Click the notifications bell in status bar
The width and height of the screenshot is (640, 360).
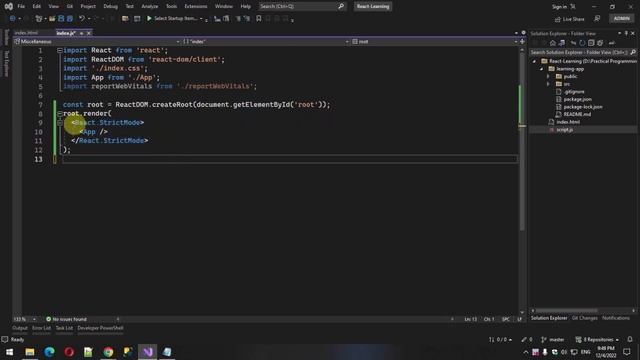[x=630, y=339]
